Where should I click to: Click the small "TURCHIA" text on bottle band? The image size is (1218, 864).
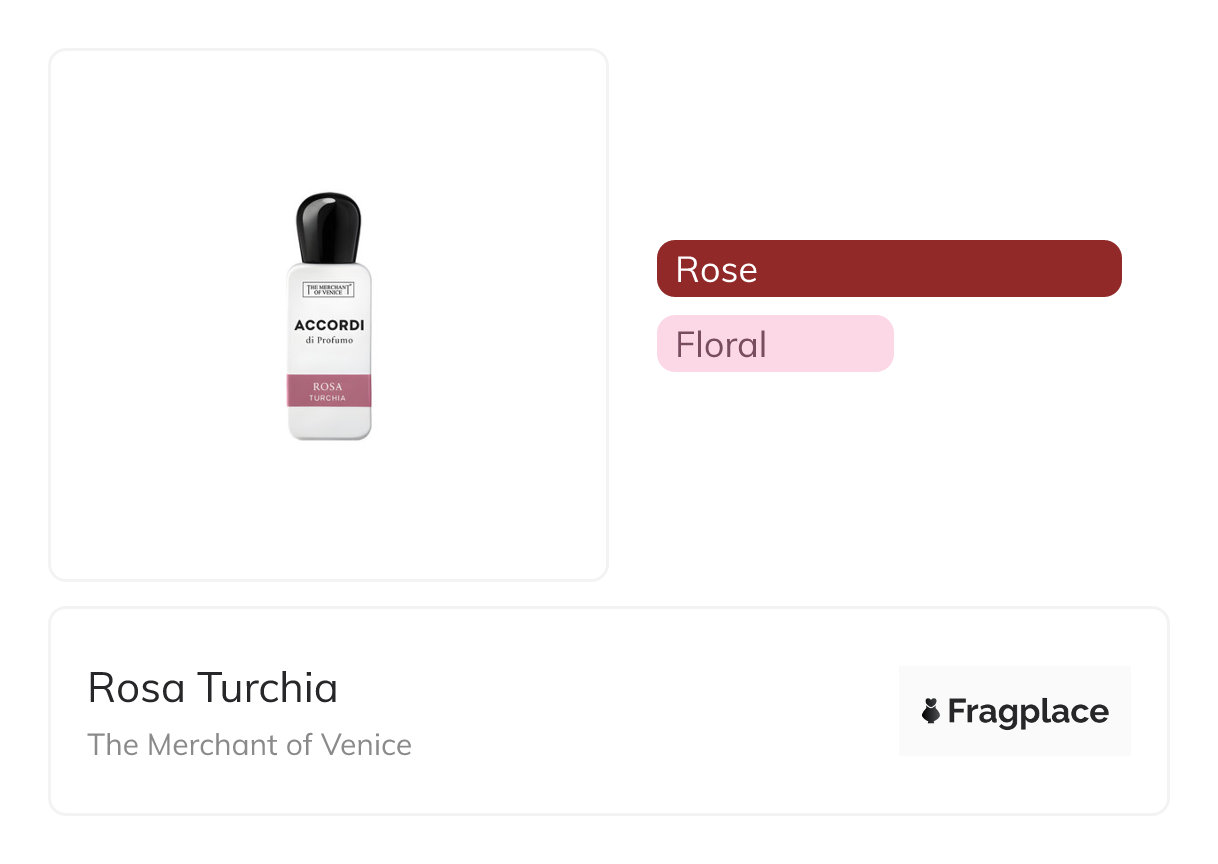coord(329,398)
